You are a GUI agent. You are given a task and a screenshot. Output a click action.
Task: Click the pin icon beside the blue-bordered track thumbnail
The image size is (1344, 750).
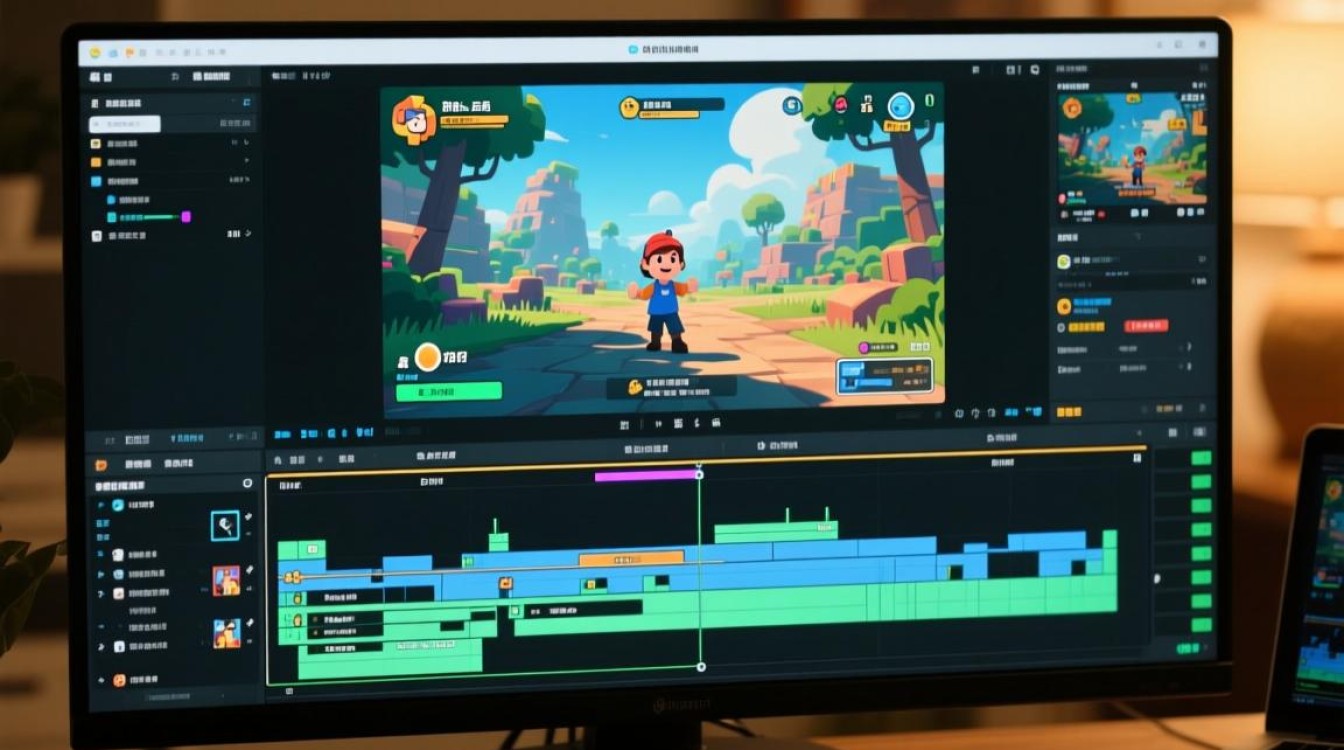click(x=249, y=517)
